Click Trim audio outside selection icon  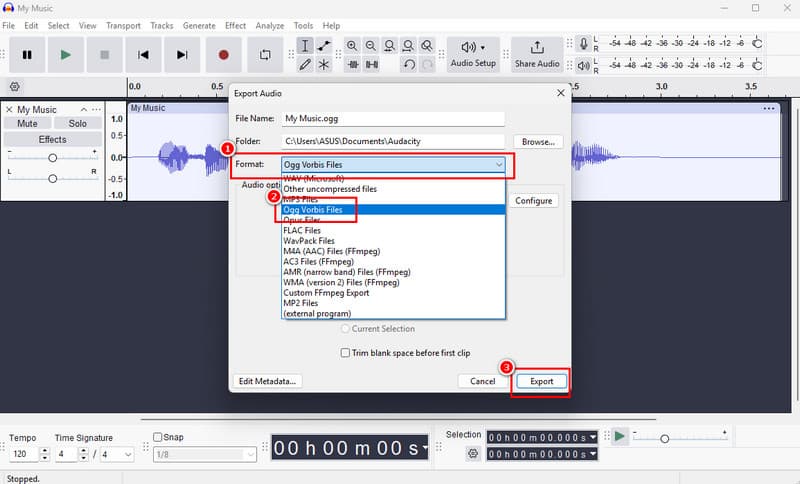pyautogui.click(x=353, y=65)
